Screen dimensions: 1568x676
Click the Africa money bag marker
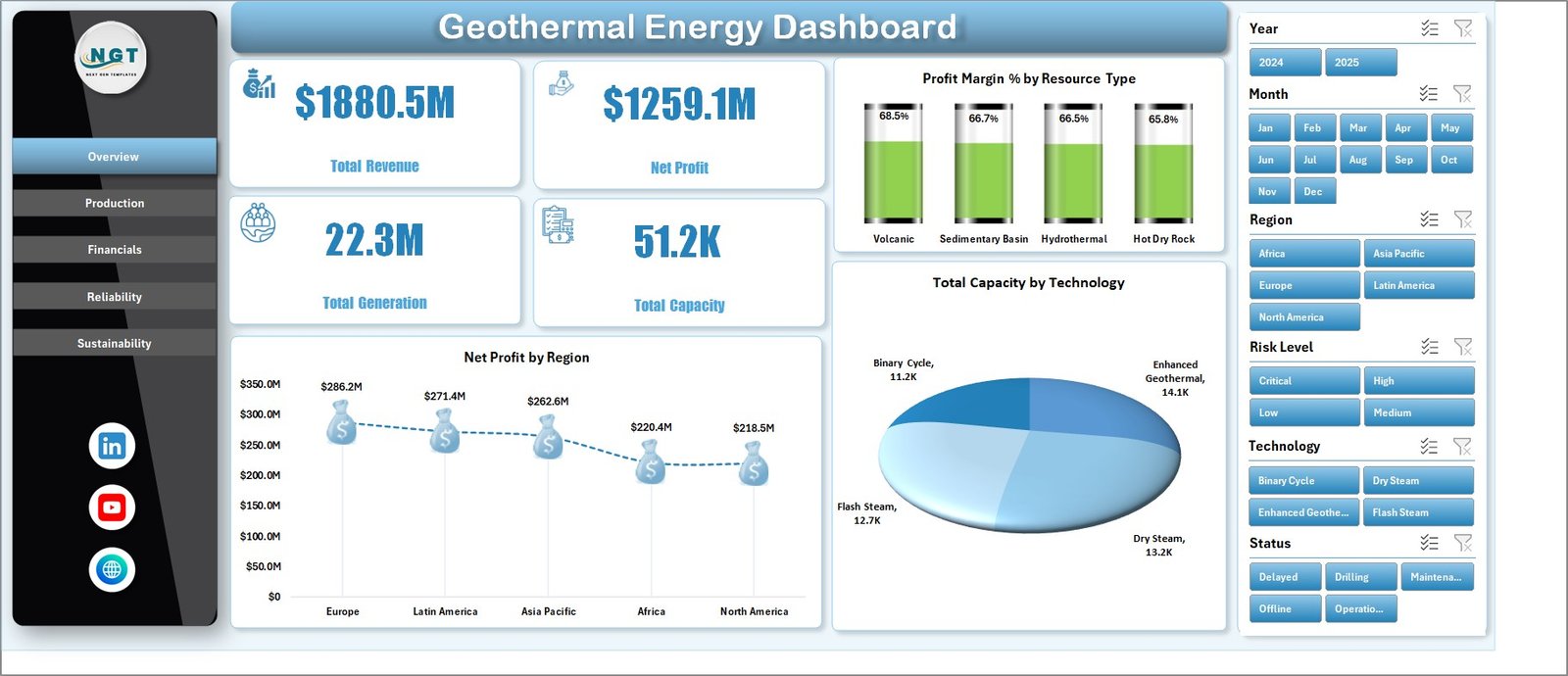click(x=651, y=461)
